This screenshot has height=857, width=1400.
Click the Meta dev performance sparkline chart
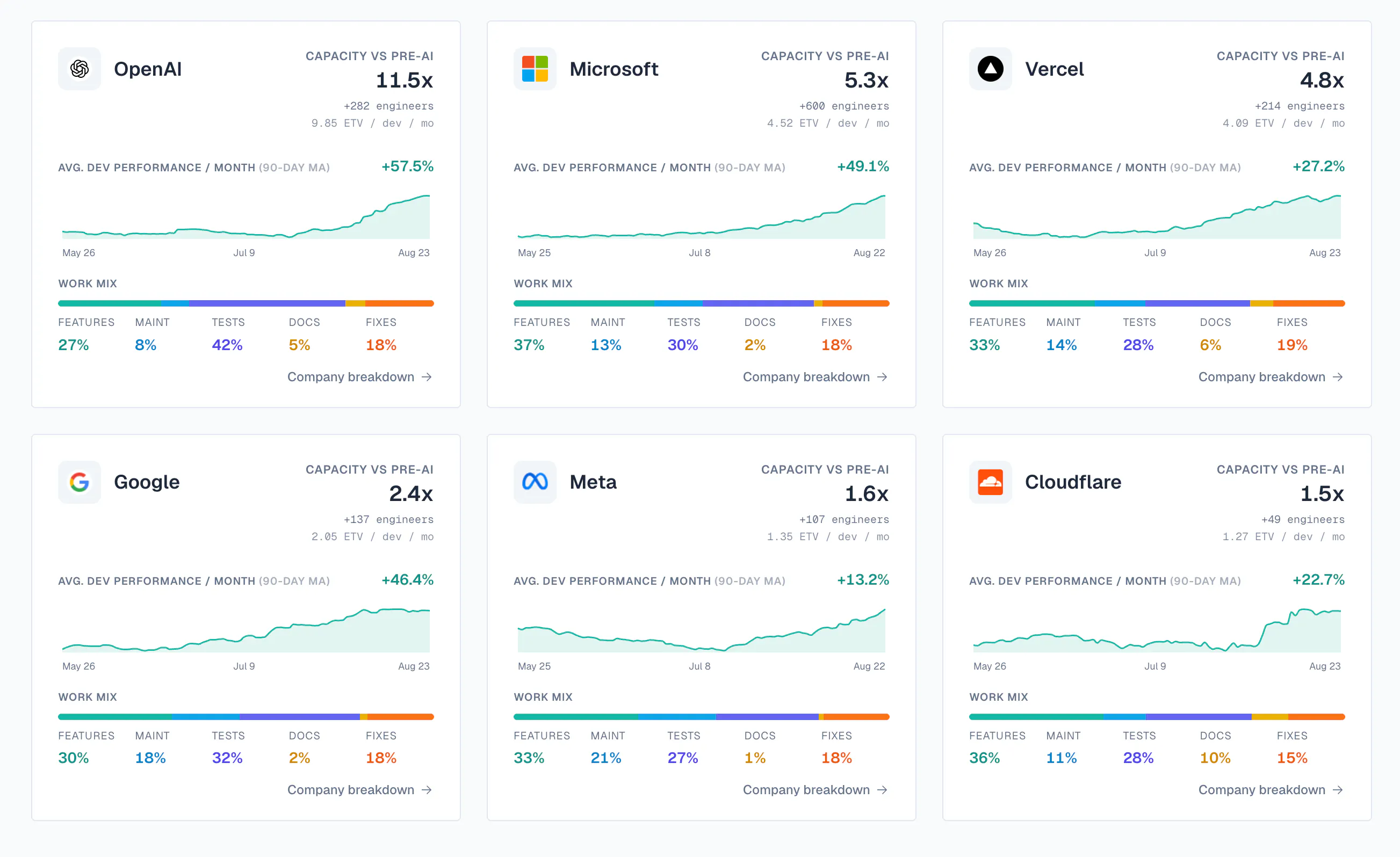pyautogui.click(x=702, y=630)
